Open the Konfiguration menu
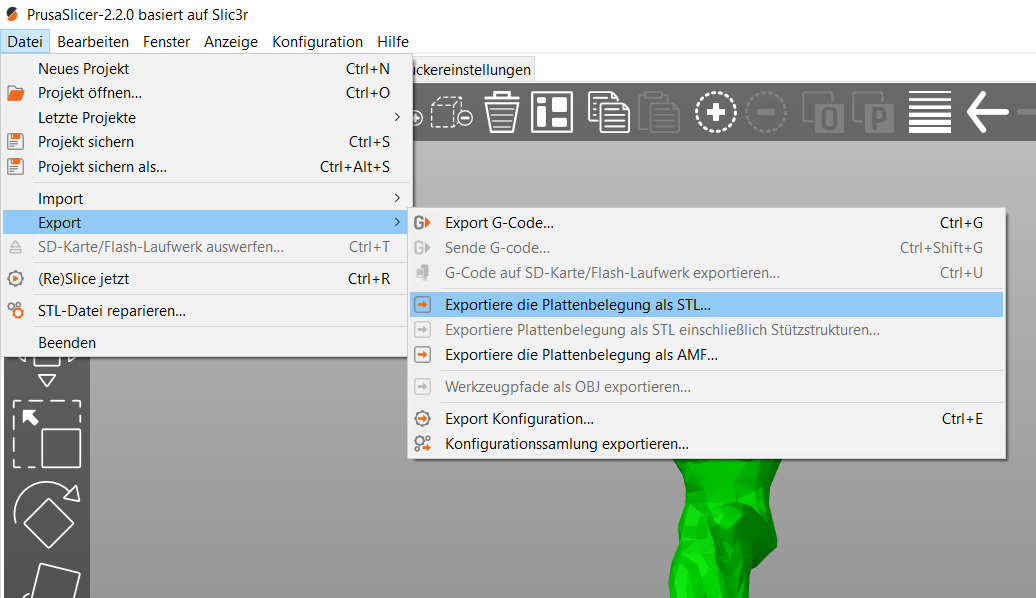Screen dimensions: 1036x598 coord(317,42)
